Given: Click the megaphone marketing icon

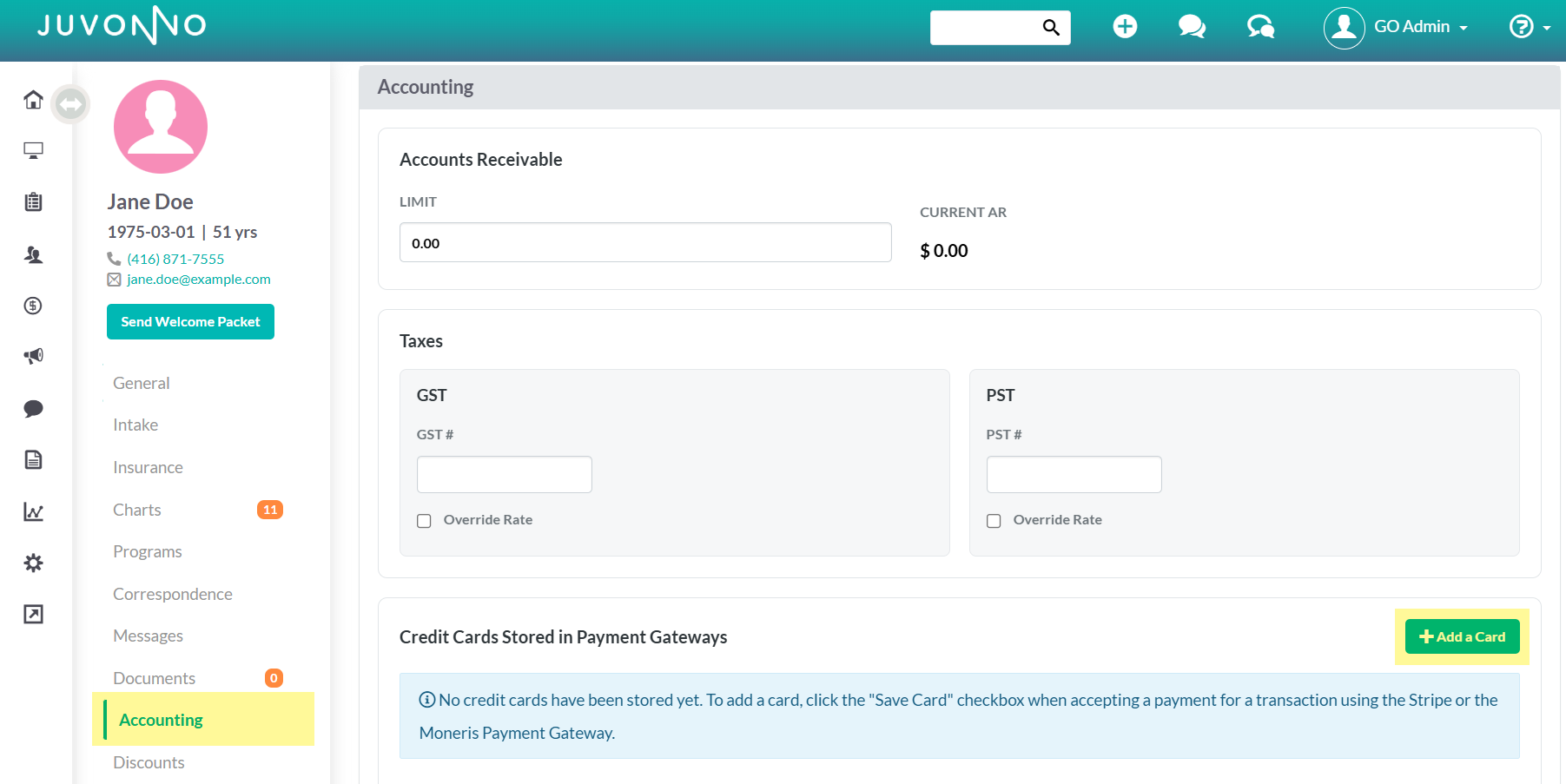Looking at the screenshot, I should click(33, 356).
